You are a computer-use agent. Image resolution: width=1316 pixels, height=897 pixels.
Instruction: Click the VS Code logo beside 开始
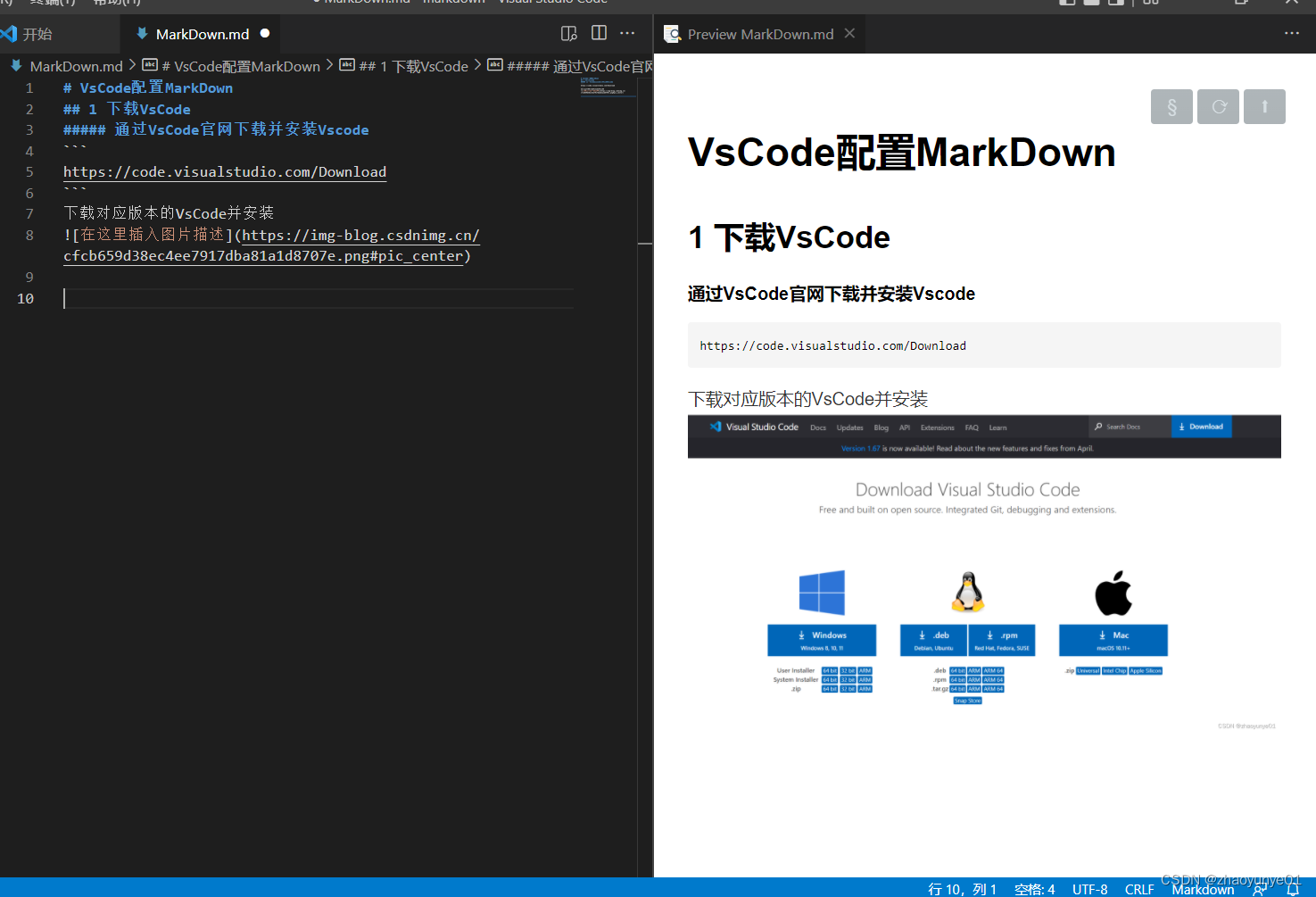pyautogui.click(x=9, y=34)
